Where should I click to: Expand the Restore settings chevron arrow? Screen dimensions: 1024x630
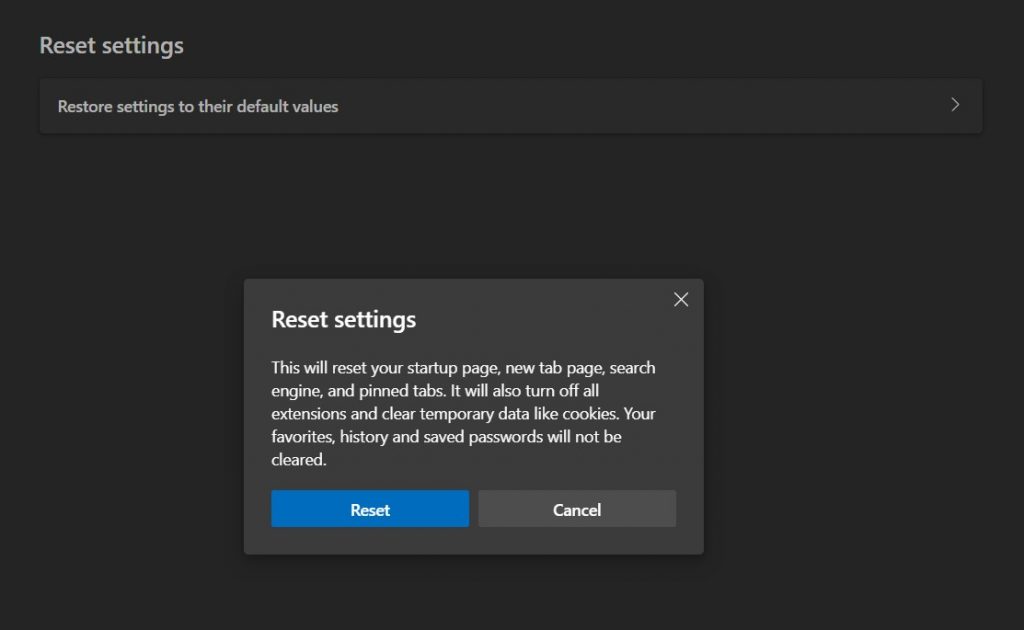tap(955, 105)
